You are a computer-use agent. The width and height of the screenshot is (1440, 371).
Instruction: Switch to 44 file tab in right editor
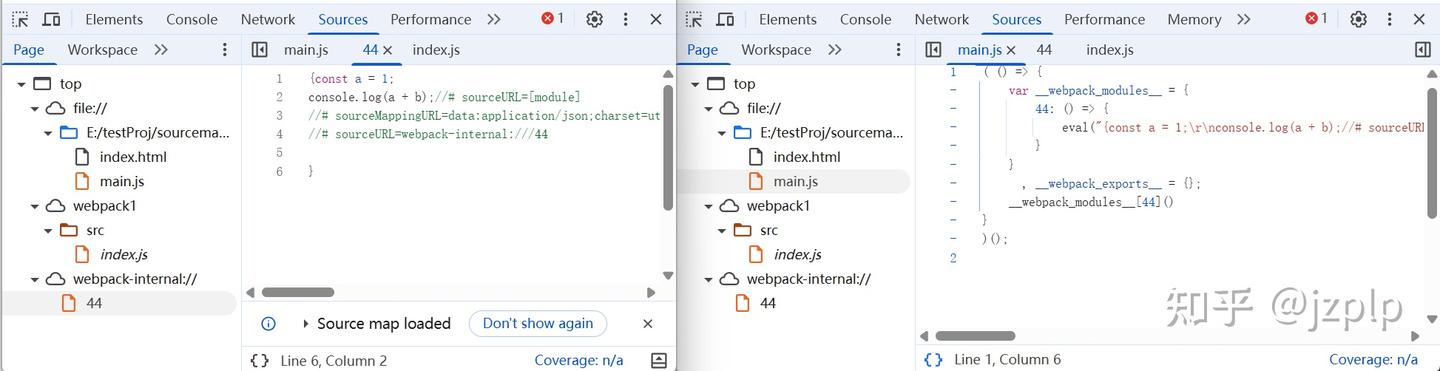coord(1044,50)
